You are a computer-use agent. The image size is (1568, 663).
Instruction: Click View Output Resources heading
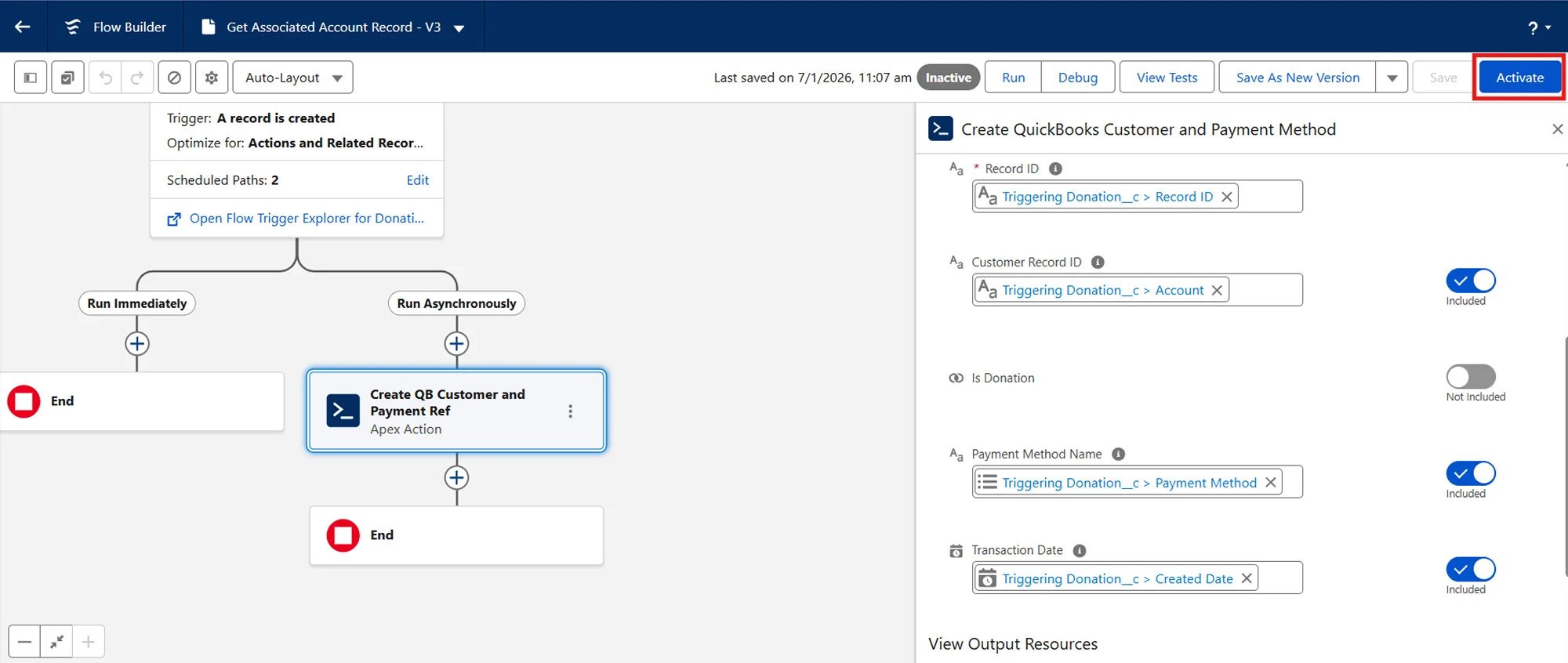tap(1012, 644)
